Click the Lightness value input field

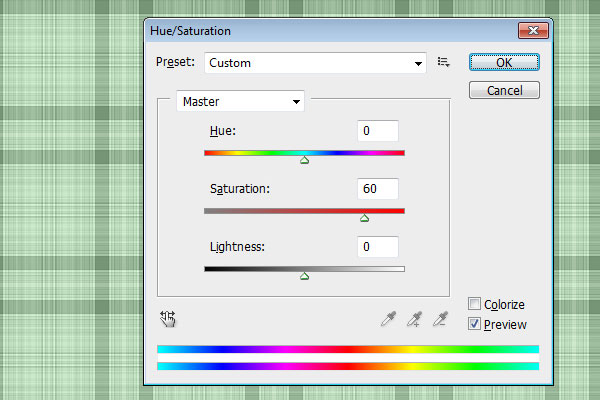pyautogui.click(x=377, y=247)
